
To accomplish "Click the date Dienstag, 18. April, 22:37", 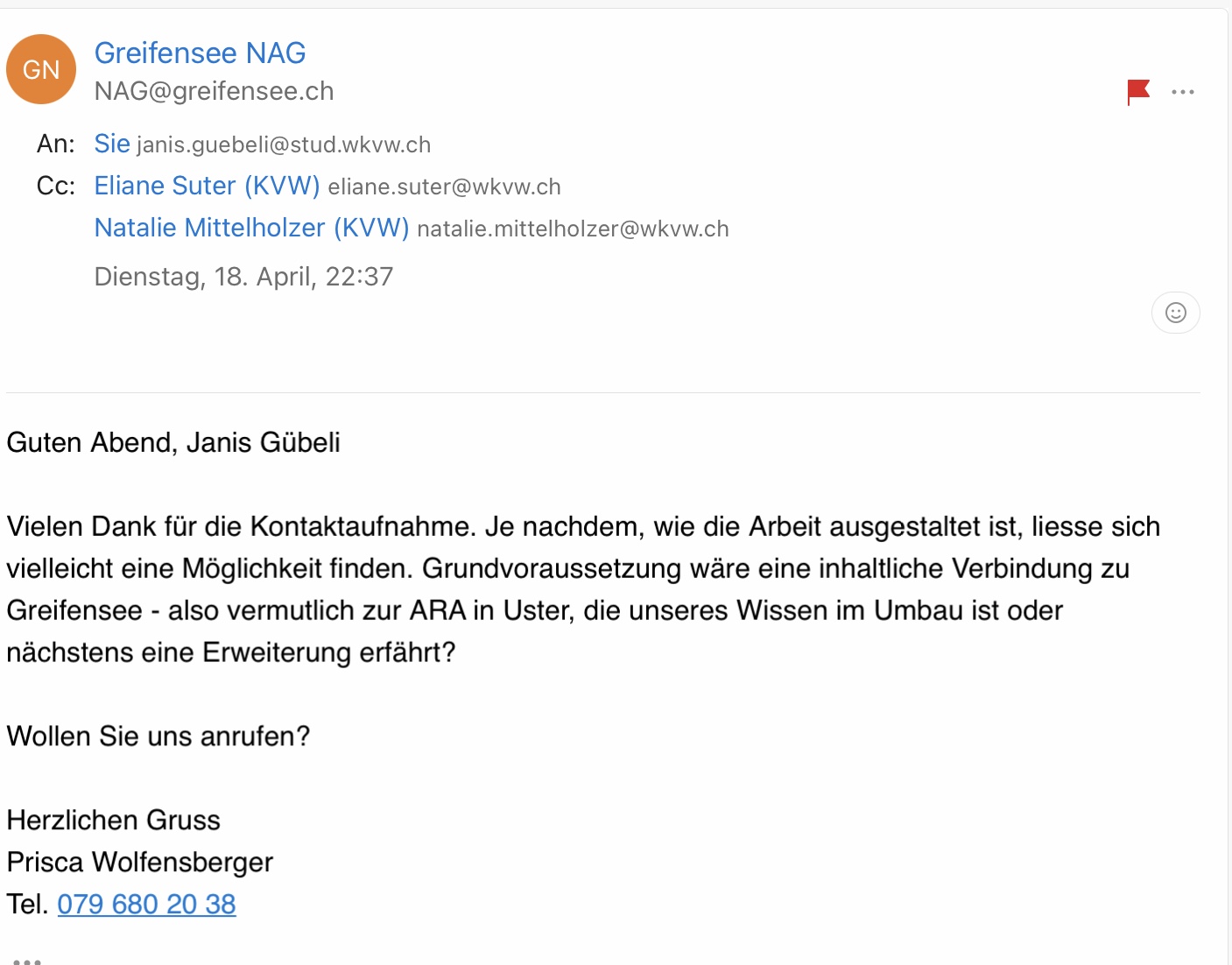I will [x=243, y=277].
